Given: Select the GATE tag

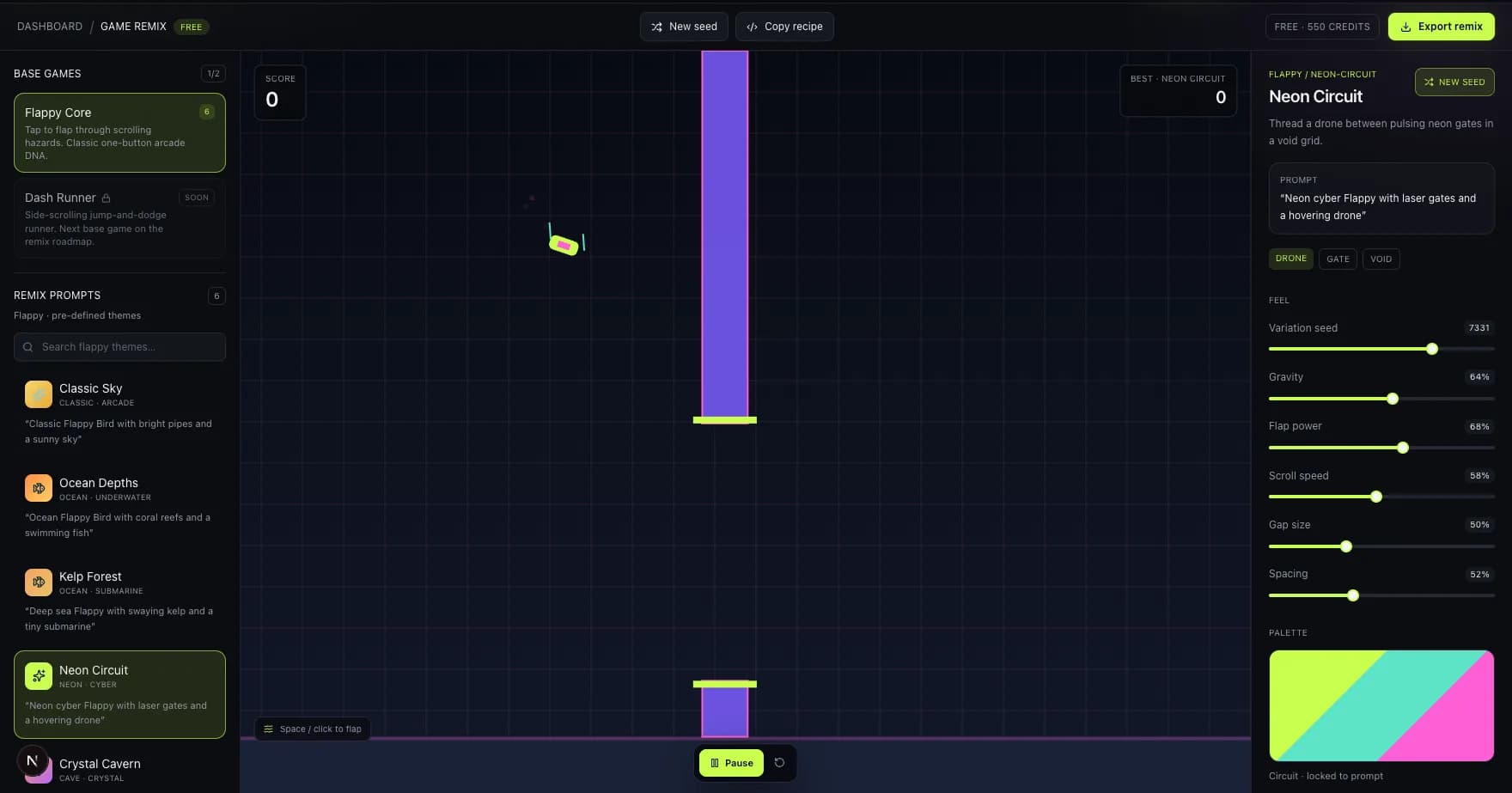Looking at the screenshot, I should point(1338,259).
